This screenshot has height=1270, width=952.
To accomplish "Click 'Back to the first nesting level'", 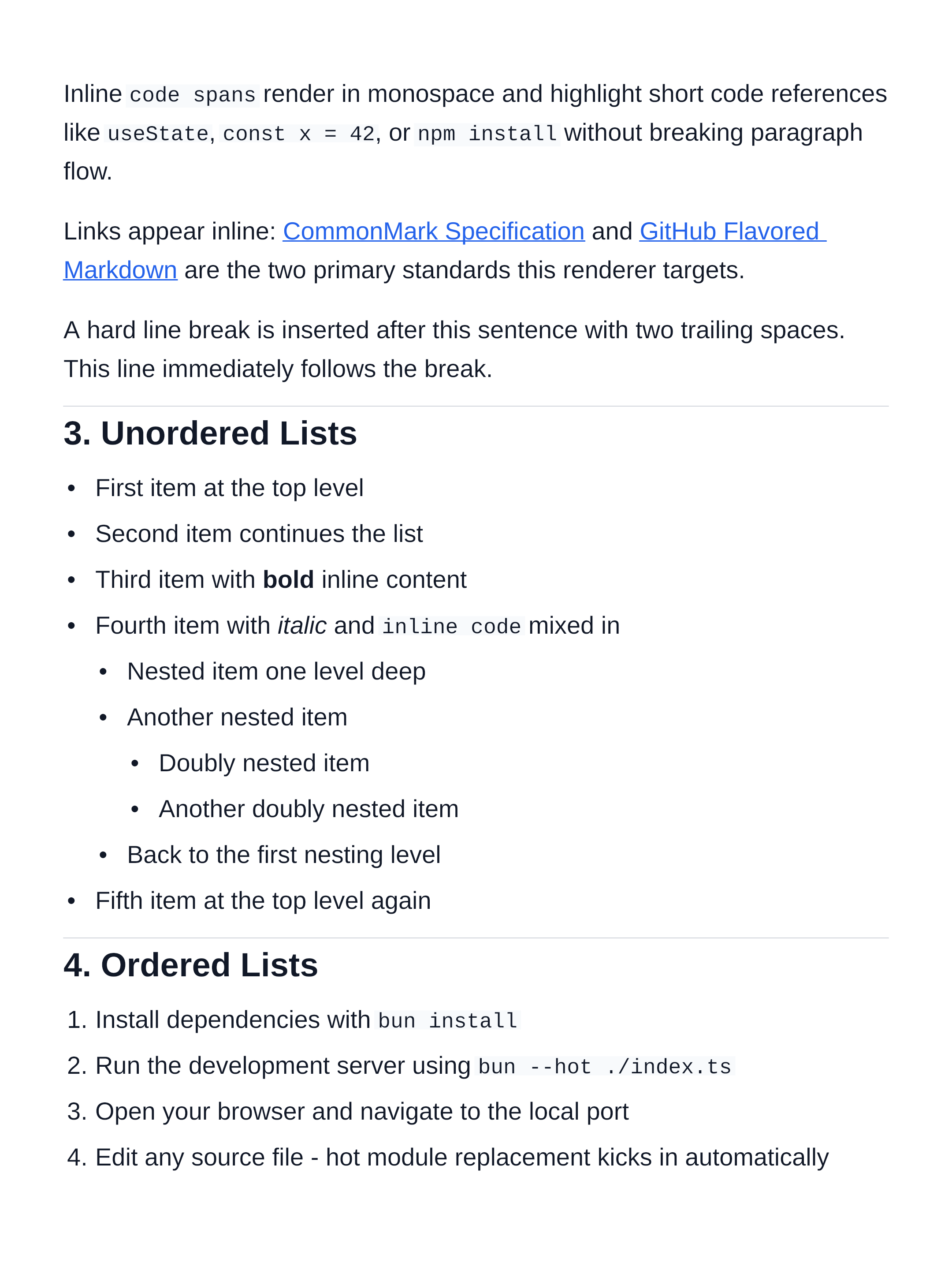I will [283, 855].
